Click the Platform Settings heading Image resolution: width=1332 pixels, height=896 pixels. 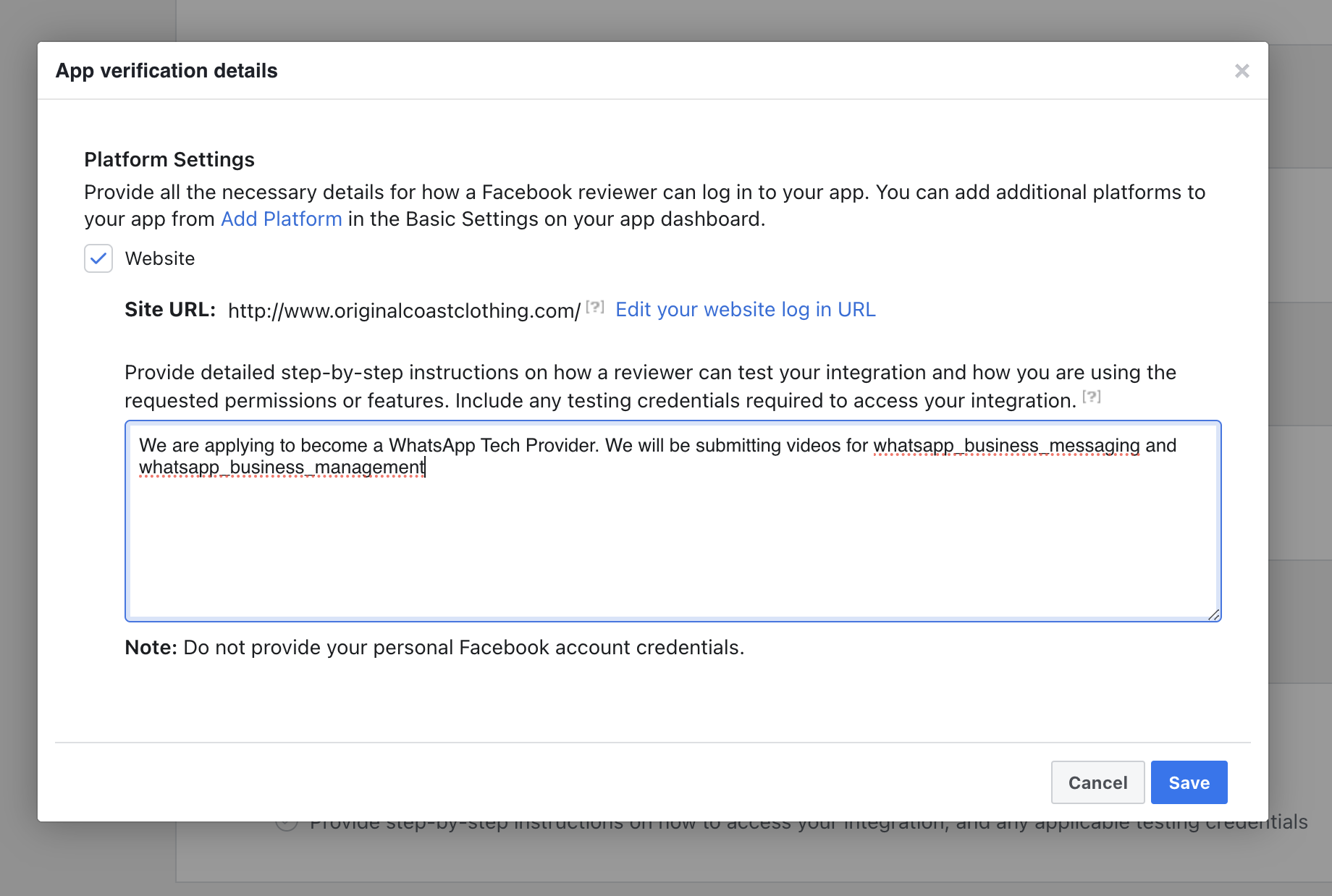pos(169,159)
